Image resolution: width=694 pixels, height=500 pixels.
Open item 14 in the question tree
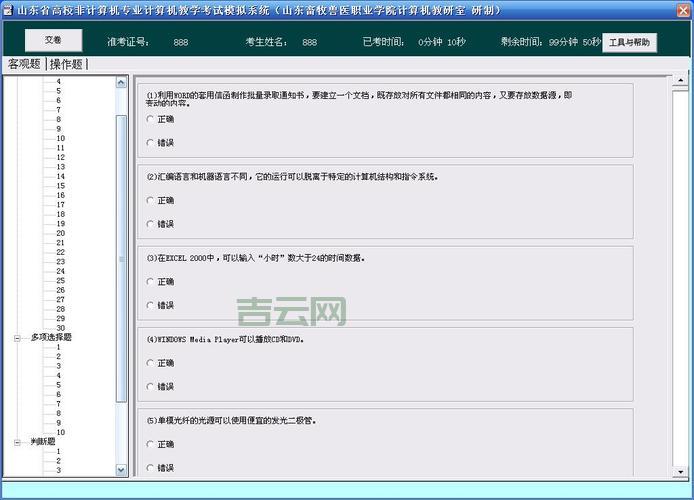60,176
